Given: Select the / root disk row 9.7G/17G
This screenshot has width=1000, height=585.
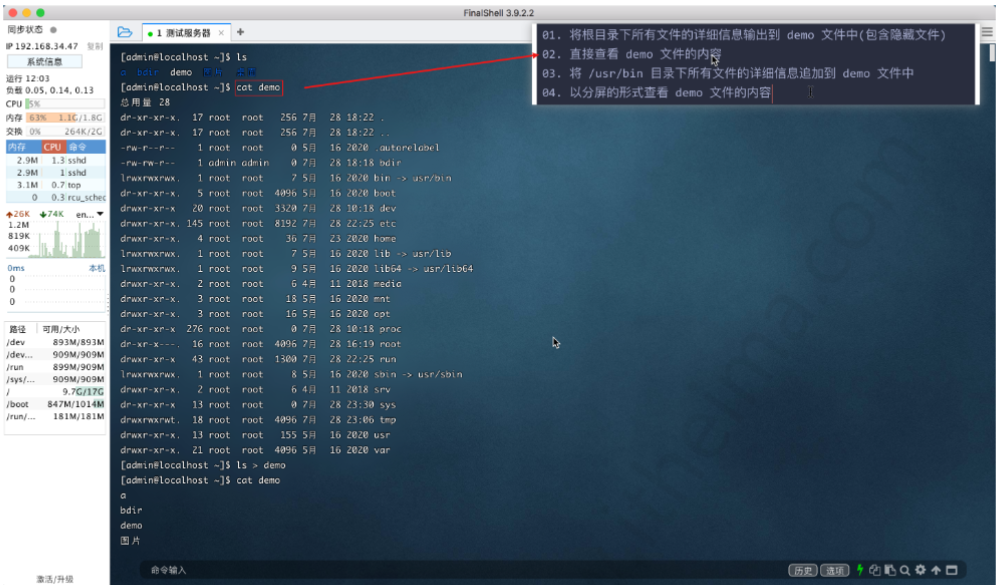Looking at the screenshot, I should click(x=55, y=391).
